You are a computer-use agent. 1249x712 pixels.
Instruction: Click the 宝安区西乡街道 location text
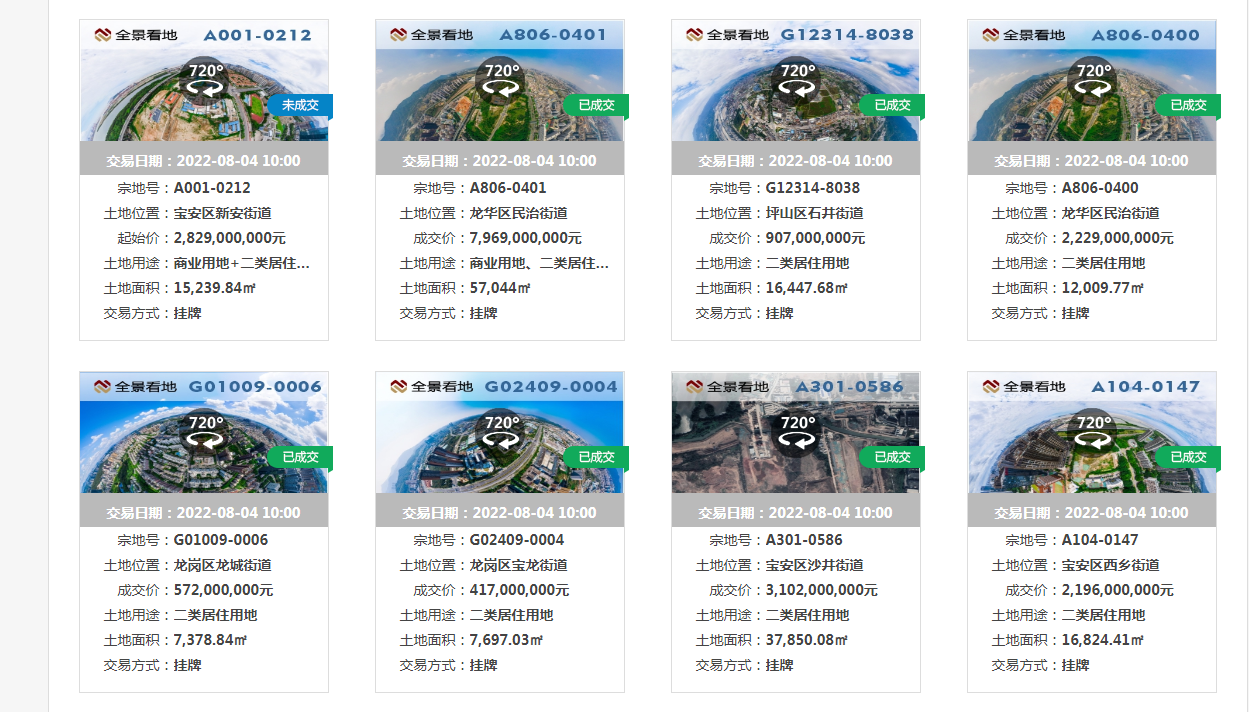point(1110,565)
